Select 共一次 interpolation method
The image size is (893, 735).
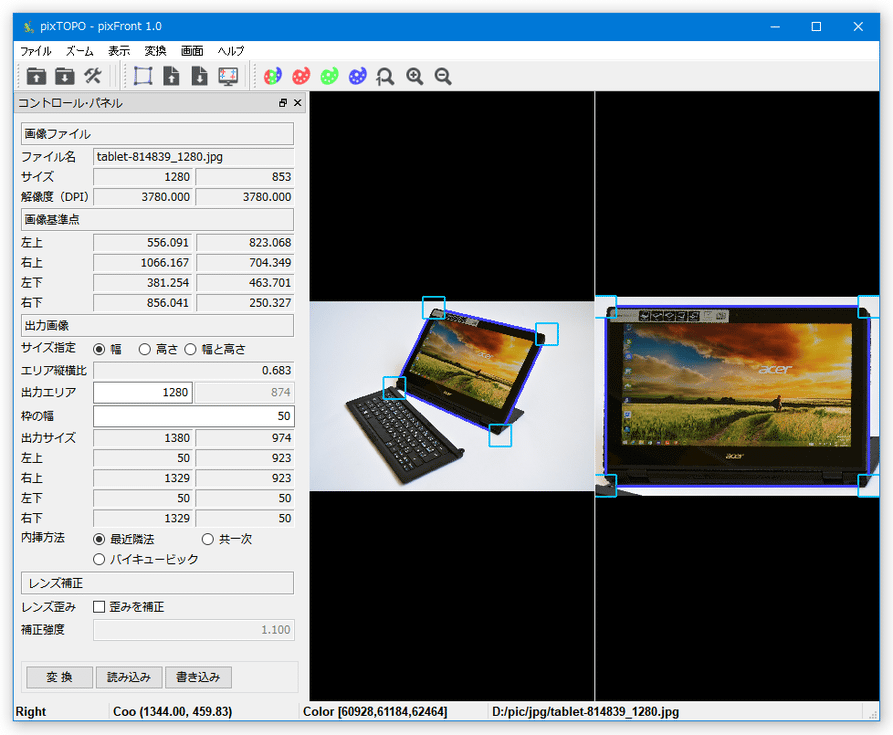[x=208, y=539]
